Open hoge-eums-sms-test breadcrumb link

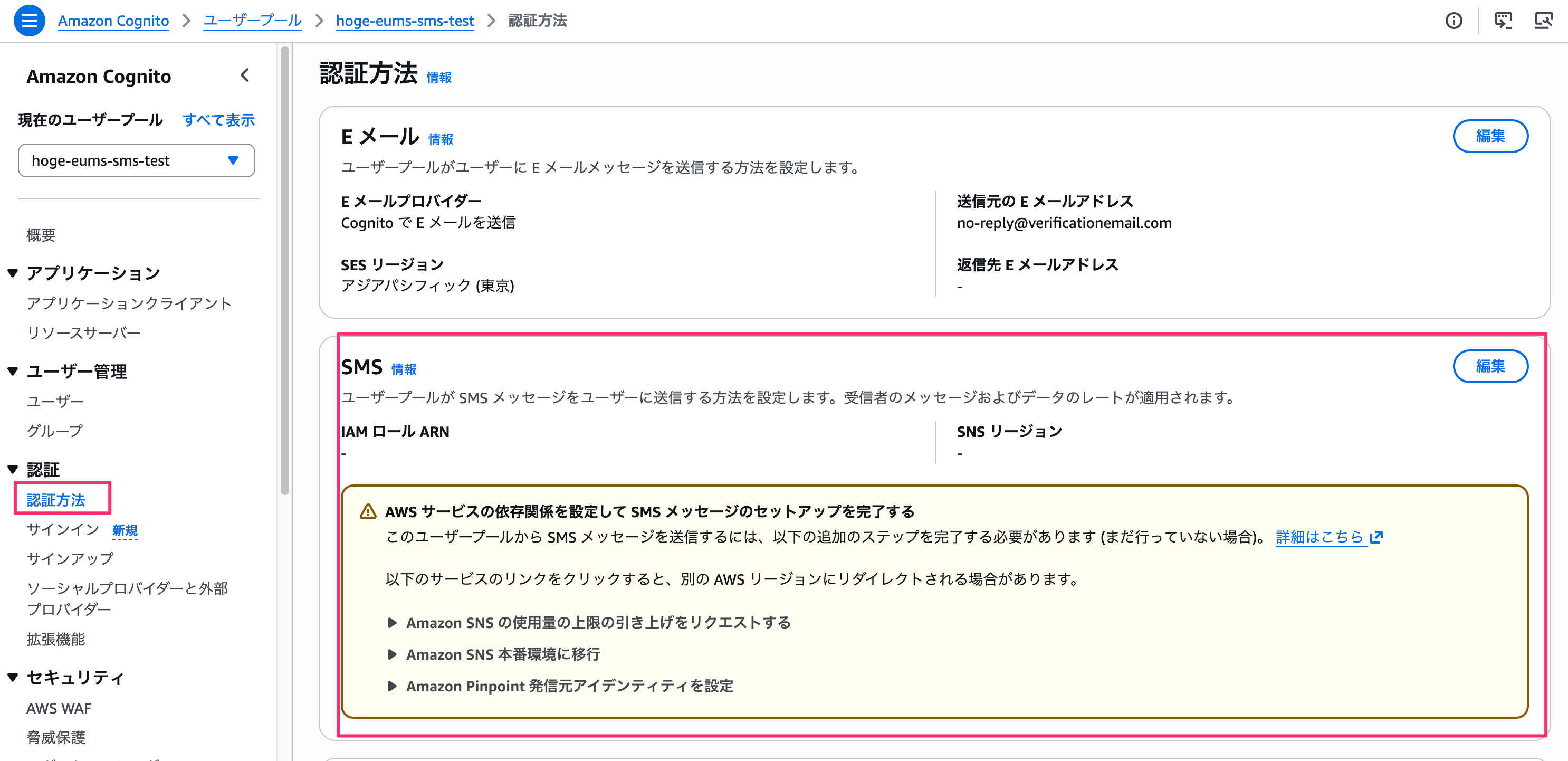[x=405, y=21]
